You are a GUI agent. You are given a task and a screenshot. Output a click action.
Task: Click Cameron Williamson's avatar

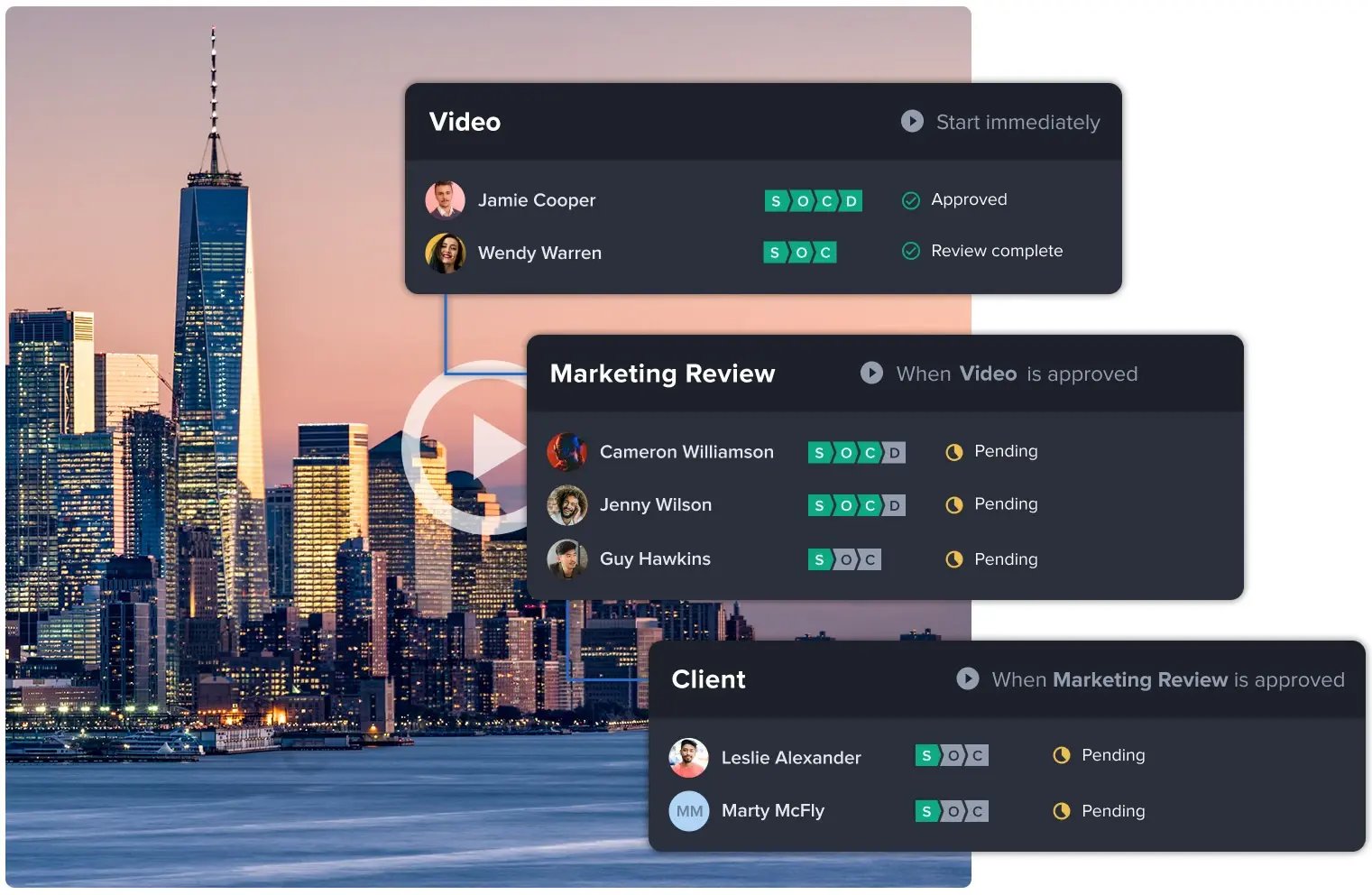pos(566,452)
